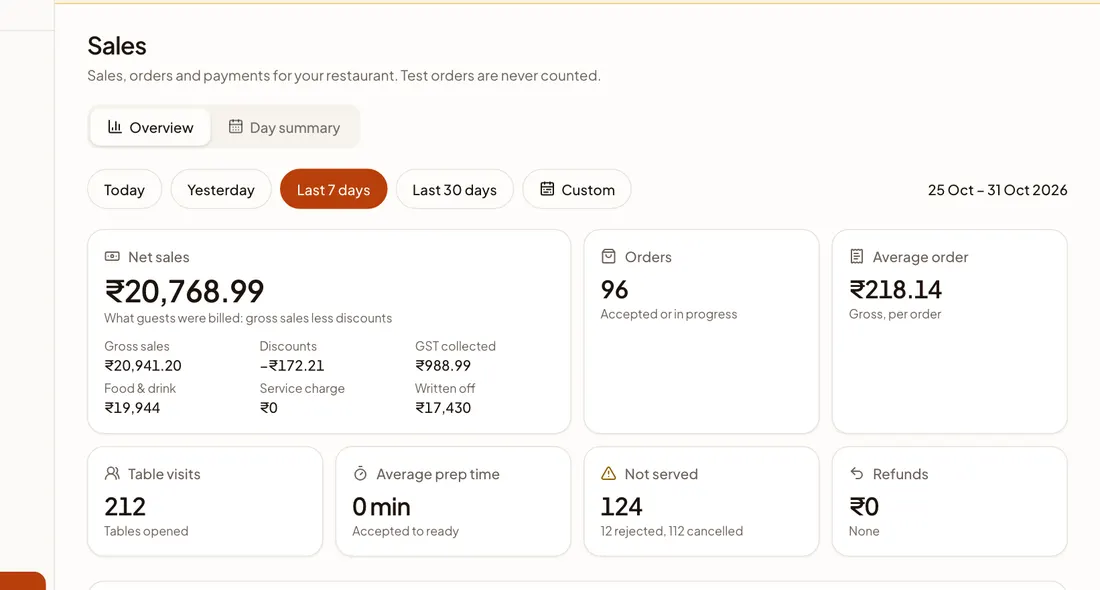The height and width of the screenshot is (590, 1100).
Task: Click the Not served count 124
Action: tap(622, 507)
